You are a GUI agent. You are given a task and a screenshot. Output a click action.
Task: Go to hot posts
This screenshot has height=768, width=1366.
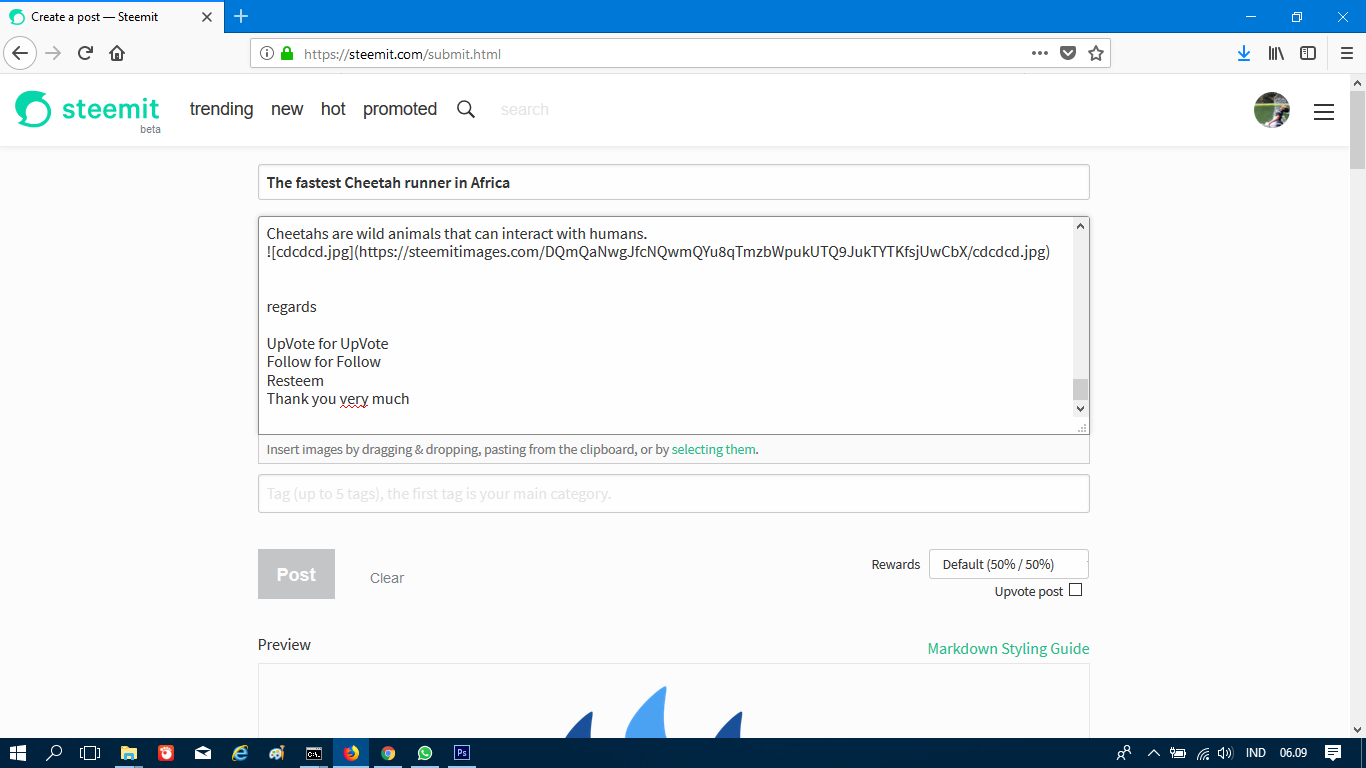click(x=333, y=109)
